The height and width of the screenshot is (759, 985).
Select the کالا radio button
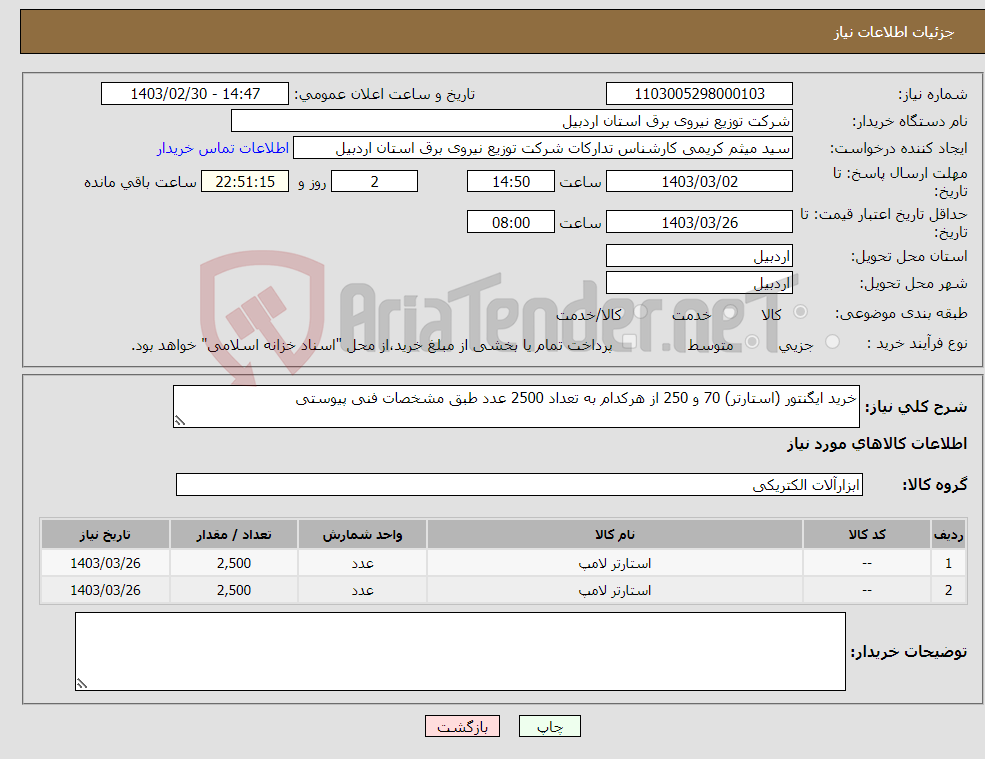tap(800, 312)
